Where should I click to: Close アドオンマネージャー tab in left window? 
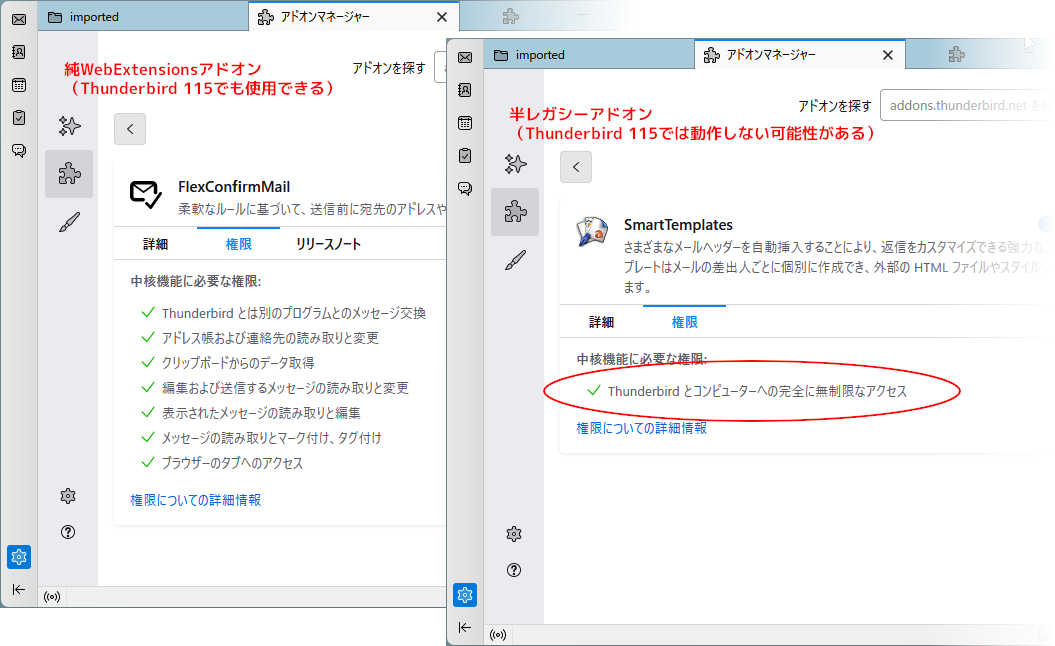442,17
